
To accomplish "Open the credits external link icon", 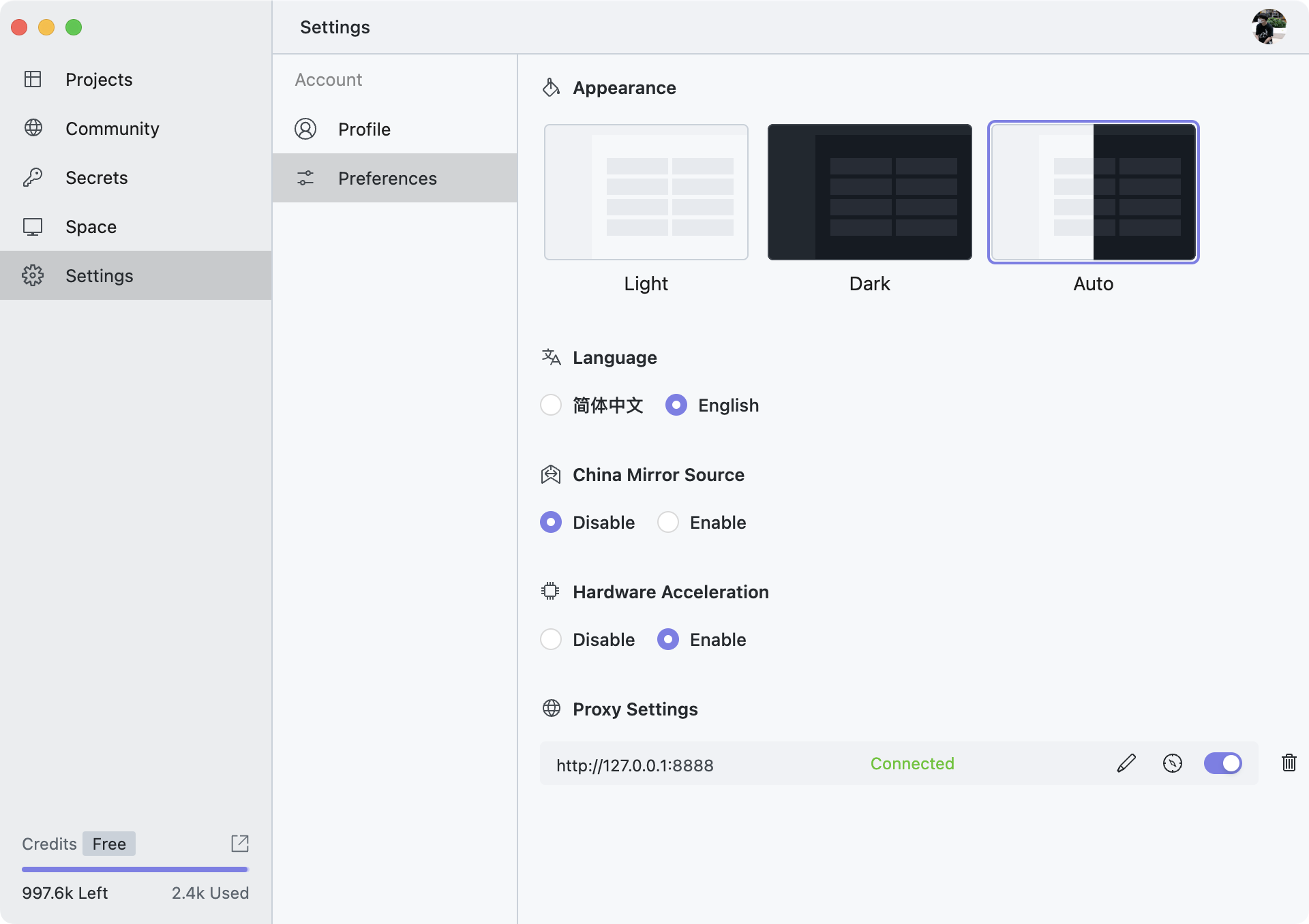I will 240,844.
